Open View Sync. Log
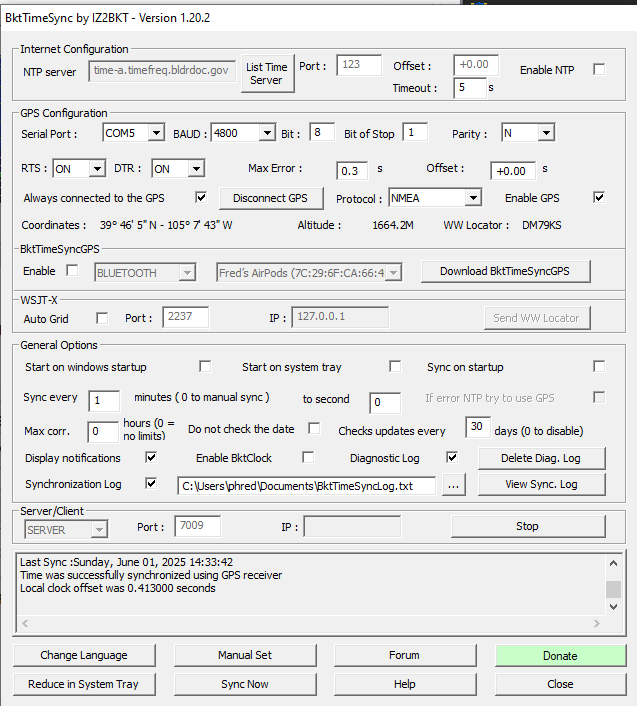The height and width of the screenshot is (706, 637). (542, 484)
